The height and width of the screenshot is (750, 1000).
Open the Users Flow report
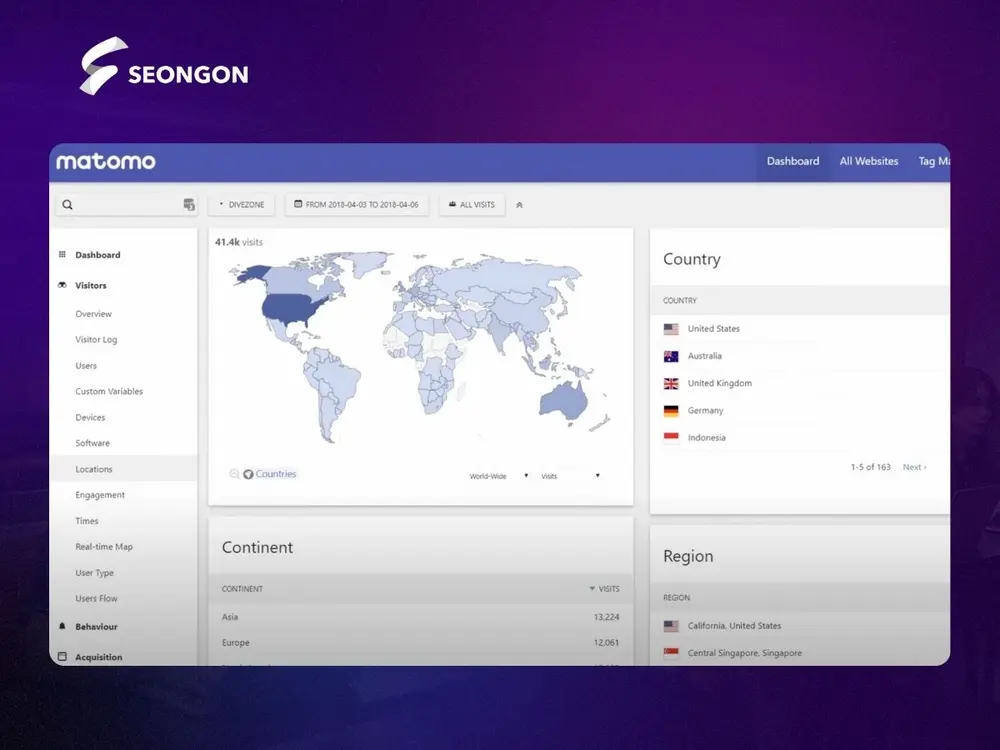[96, 598]
